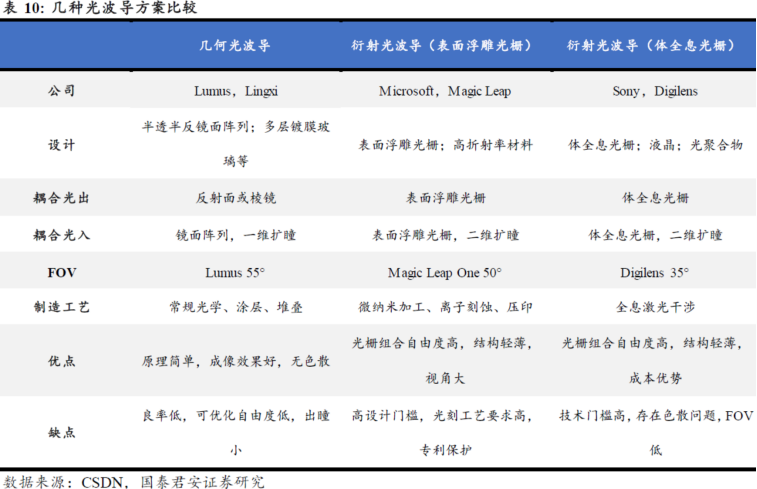Click the '设计' row label
757x489 pixels.
point(61,145)
